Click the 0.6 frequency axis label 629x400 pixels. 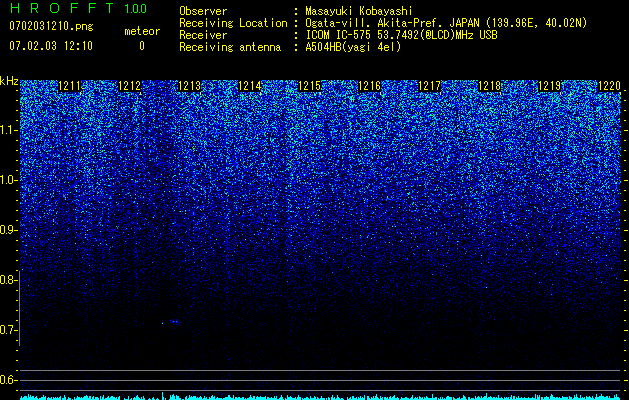8,380
